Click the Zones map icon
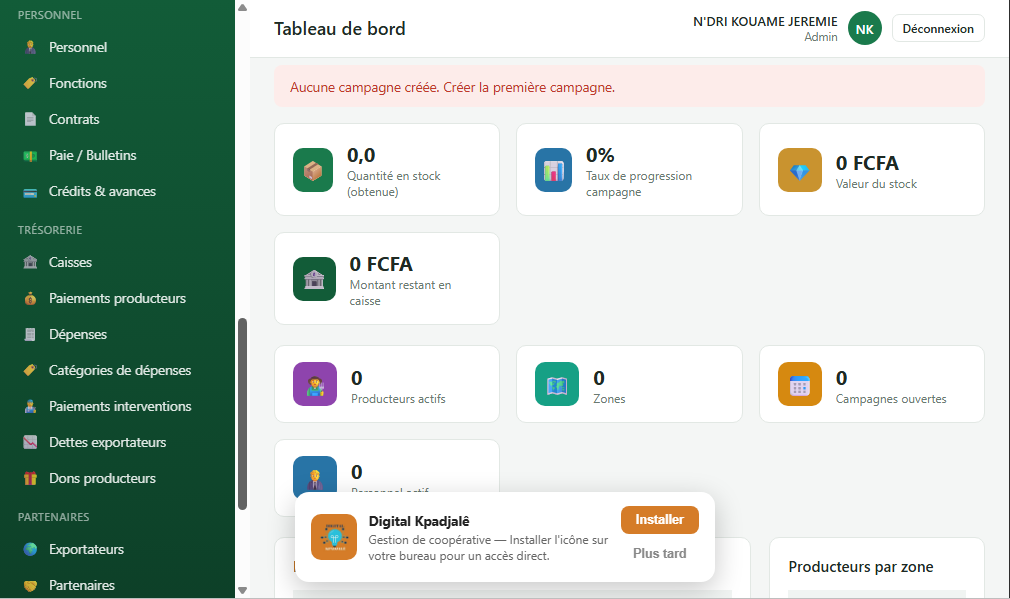The image size is (1010, 599). click(x=557, y=384)
